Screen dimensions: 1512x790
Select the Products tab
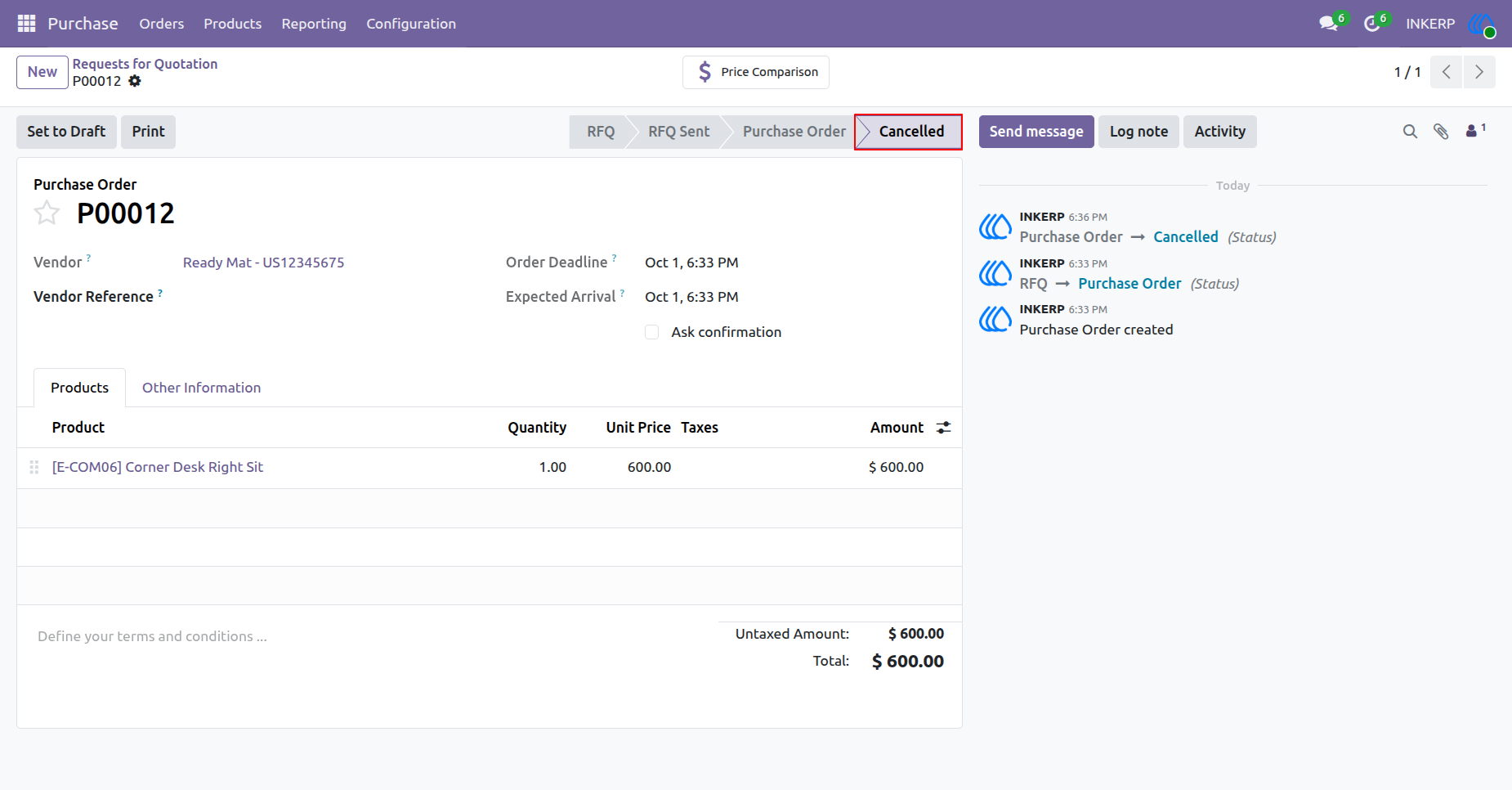(79, 388)
